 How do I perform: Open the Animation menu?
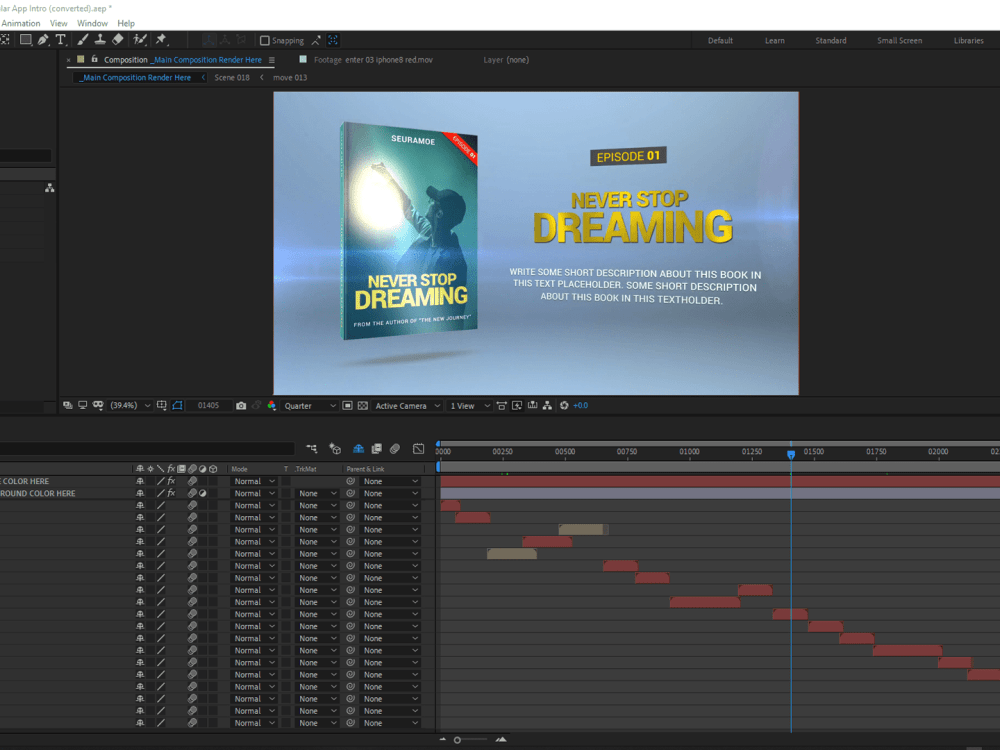(x=20, y=23)
